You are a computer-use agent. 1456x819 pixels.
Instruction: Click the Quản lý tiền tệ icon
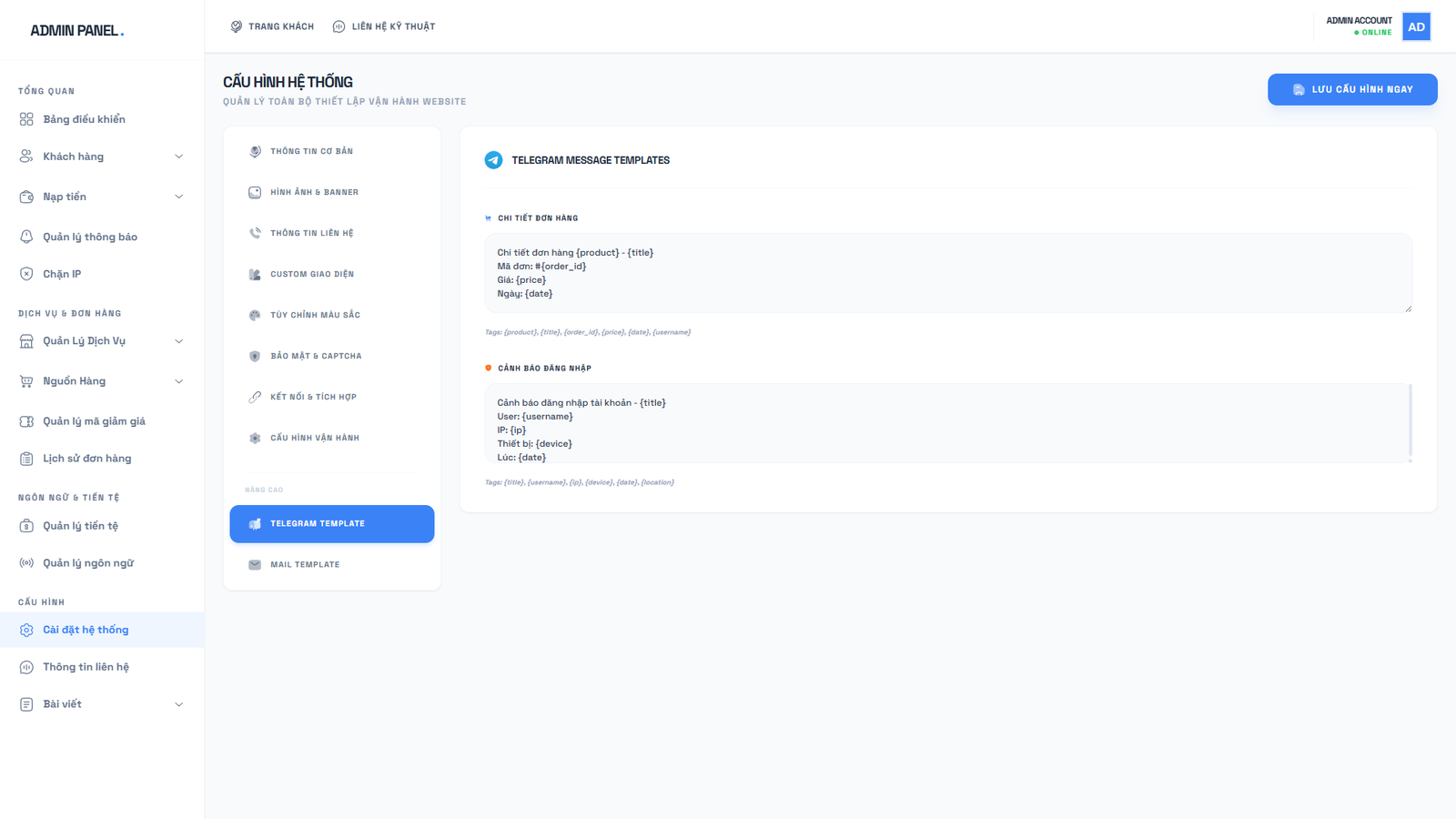[x=26, y=526]
